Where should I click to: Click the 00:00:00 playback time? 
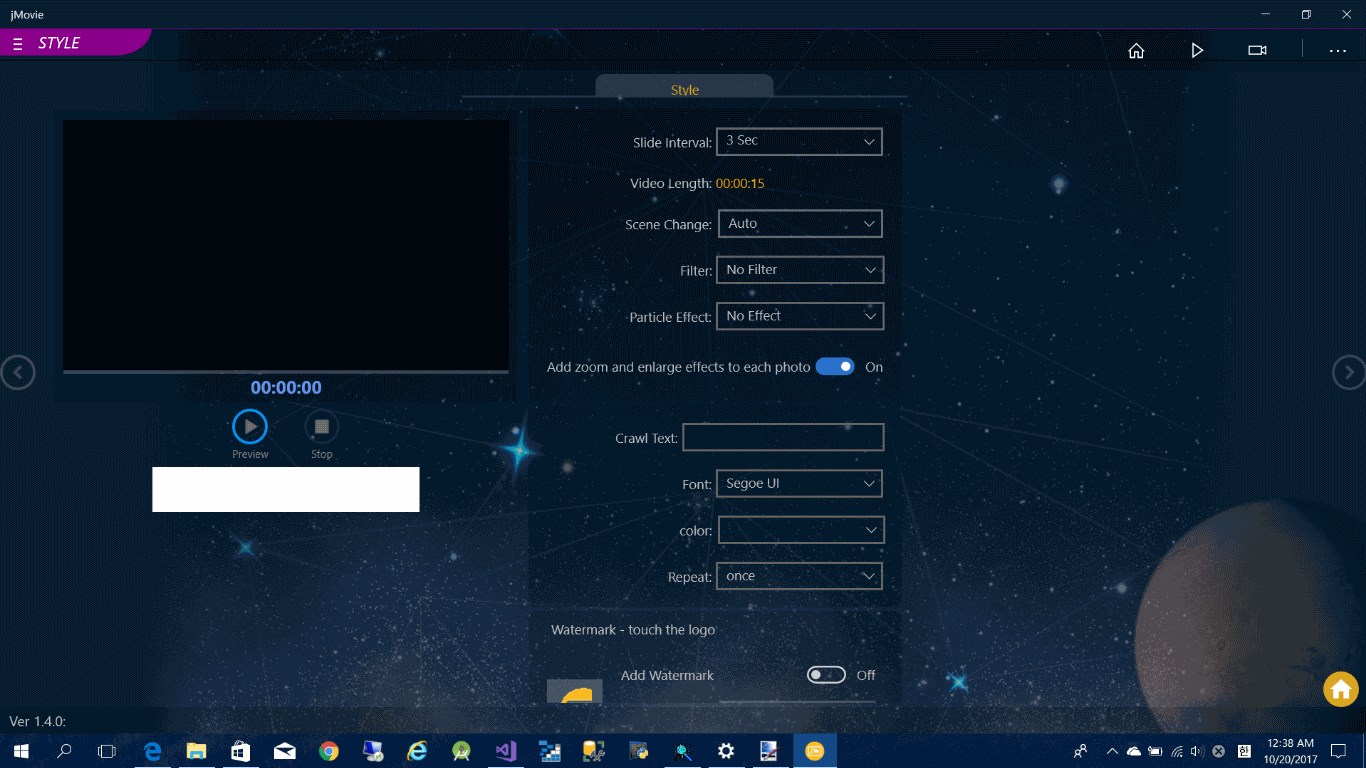tap(286, 388)
